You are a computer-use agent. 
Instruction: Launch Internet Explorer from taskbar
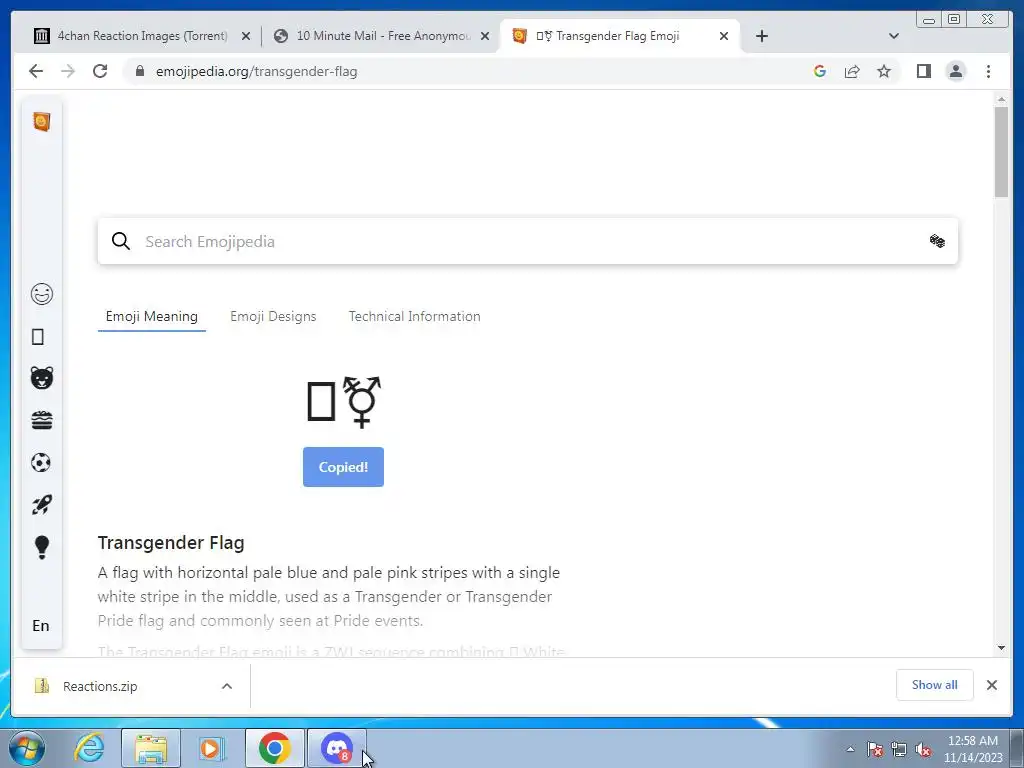tap(89, 748)
